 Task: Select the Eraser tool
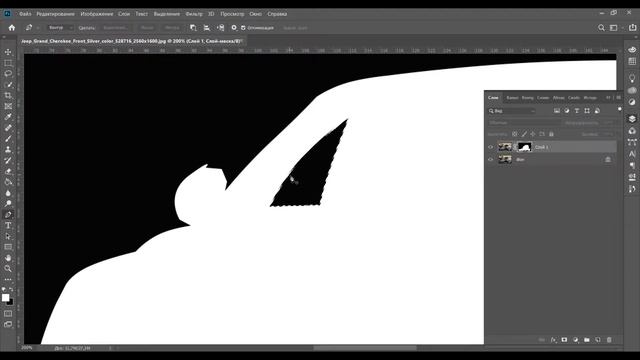(x=8, y=171)
